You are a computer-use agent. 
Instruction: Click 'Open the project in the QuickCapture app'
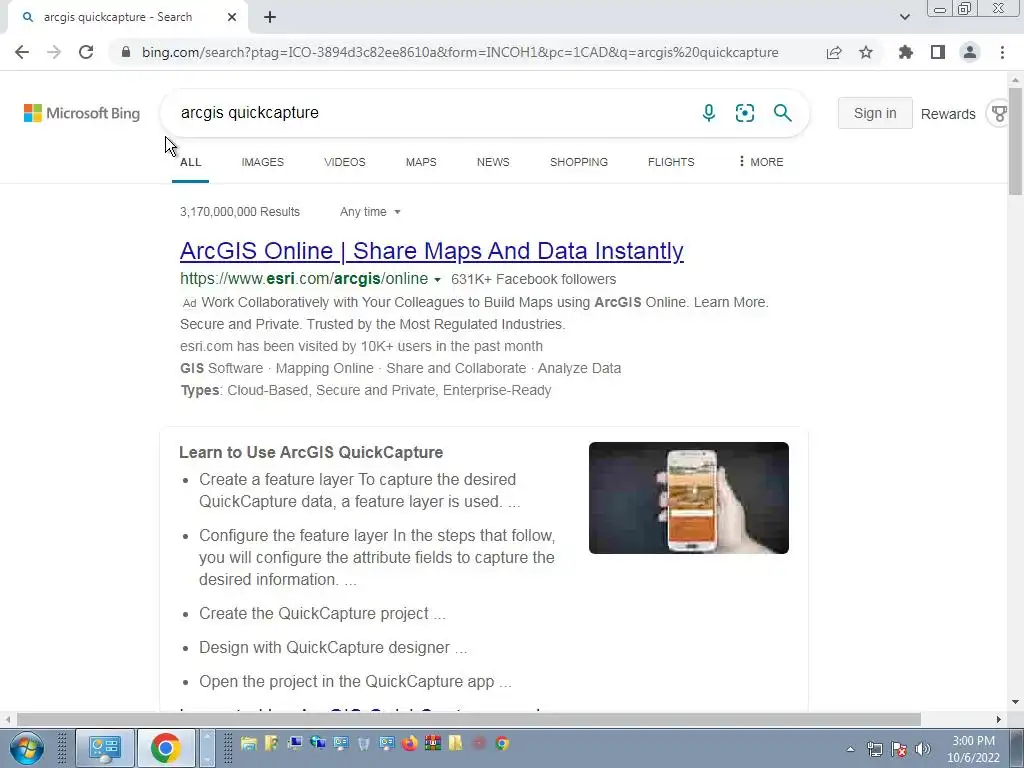[x=355, y=681]
